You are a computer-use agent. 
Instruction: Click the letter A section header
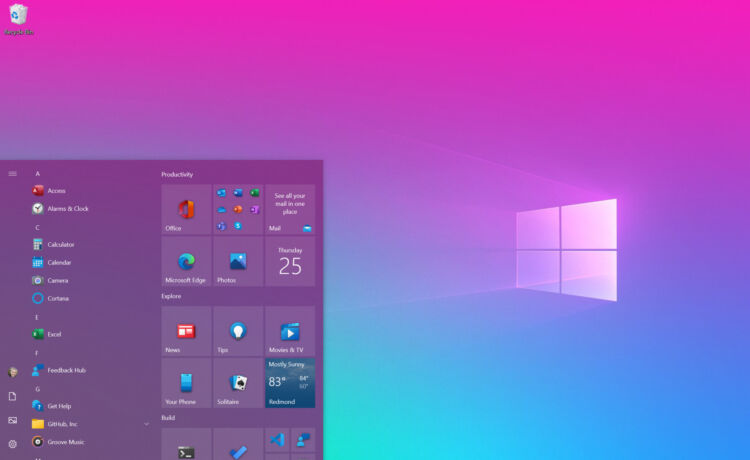37,174
